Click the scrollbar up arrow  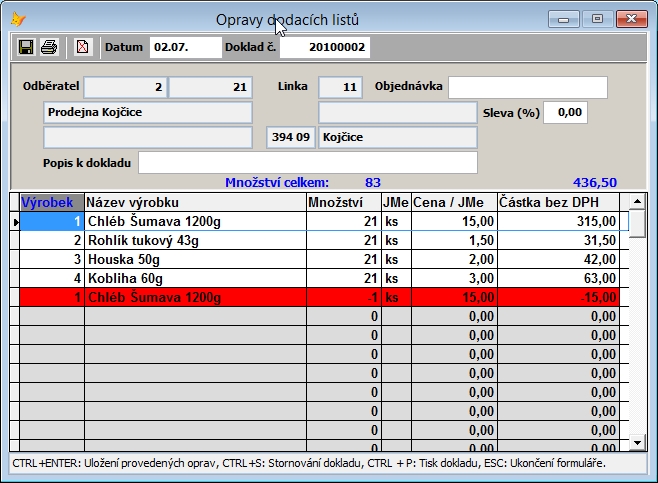tap(637, 201)
